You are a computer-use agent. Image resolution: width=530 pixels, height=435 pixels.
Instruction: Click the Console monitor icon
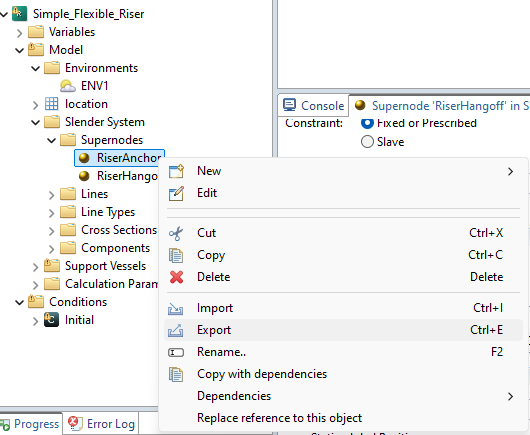click(x=290, y=105)
